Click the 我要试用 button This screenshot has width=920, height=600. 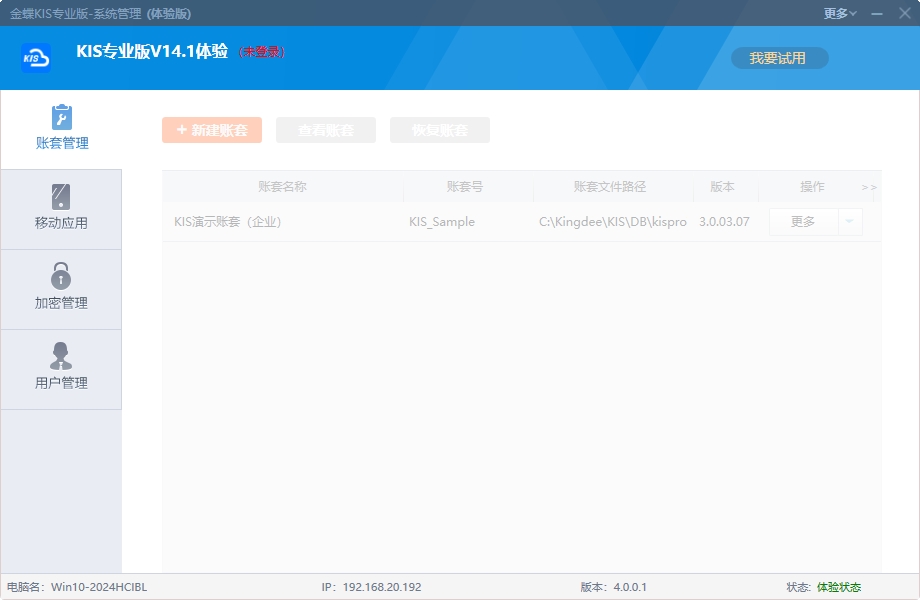[x=779, y=58]
